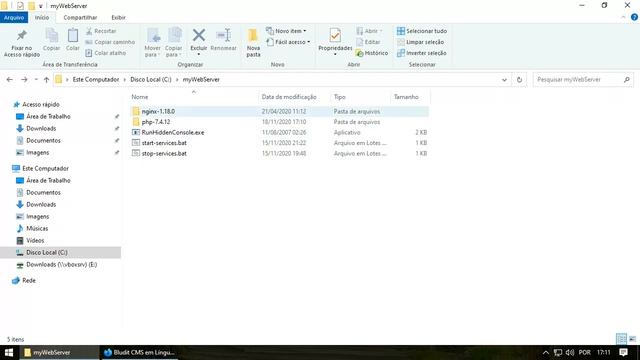640x360 pixels.
Task: Click Selecionar tudo
Action: point(422,31)
